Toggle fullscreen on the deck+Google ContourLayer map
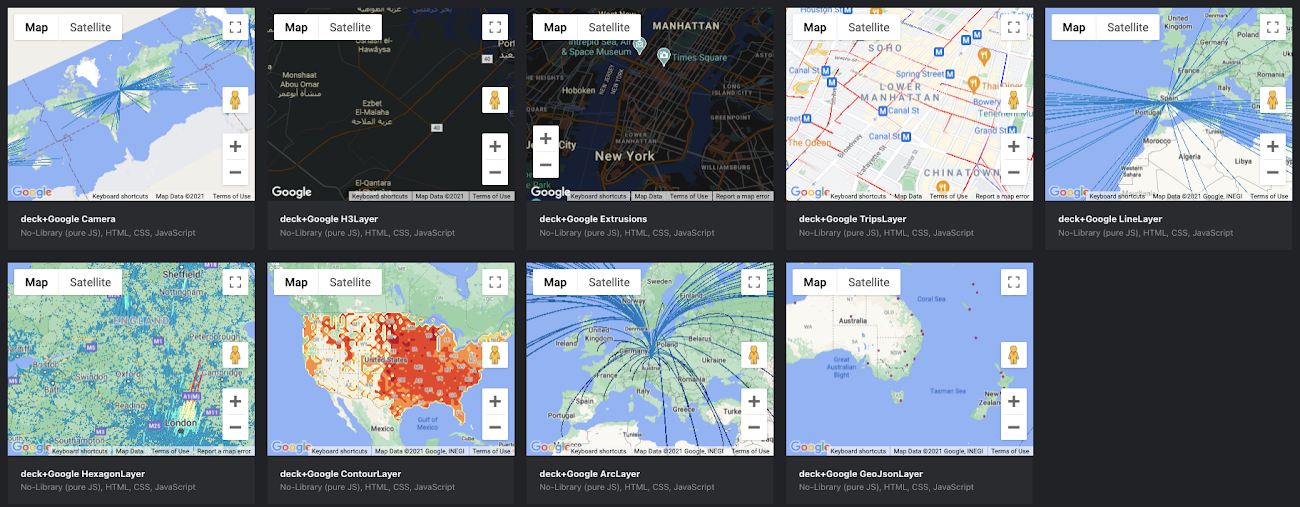This screenshot has height=507, width=1300. coord(495,282)
